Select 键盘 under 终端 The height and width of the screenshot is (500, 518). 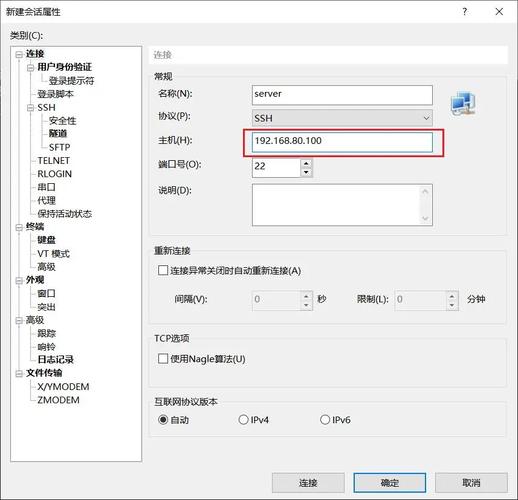46,240
